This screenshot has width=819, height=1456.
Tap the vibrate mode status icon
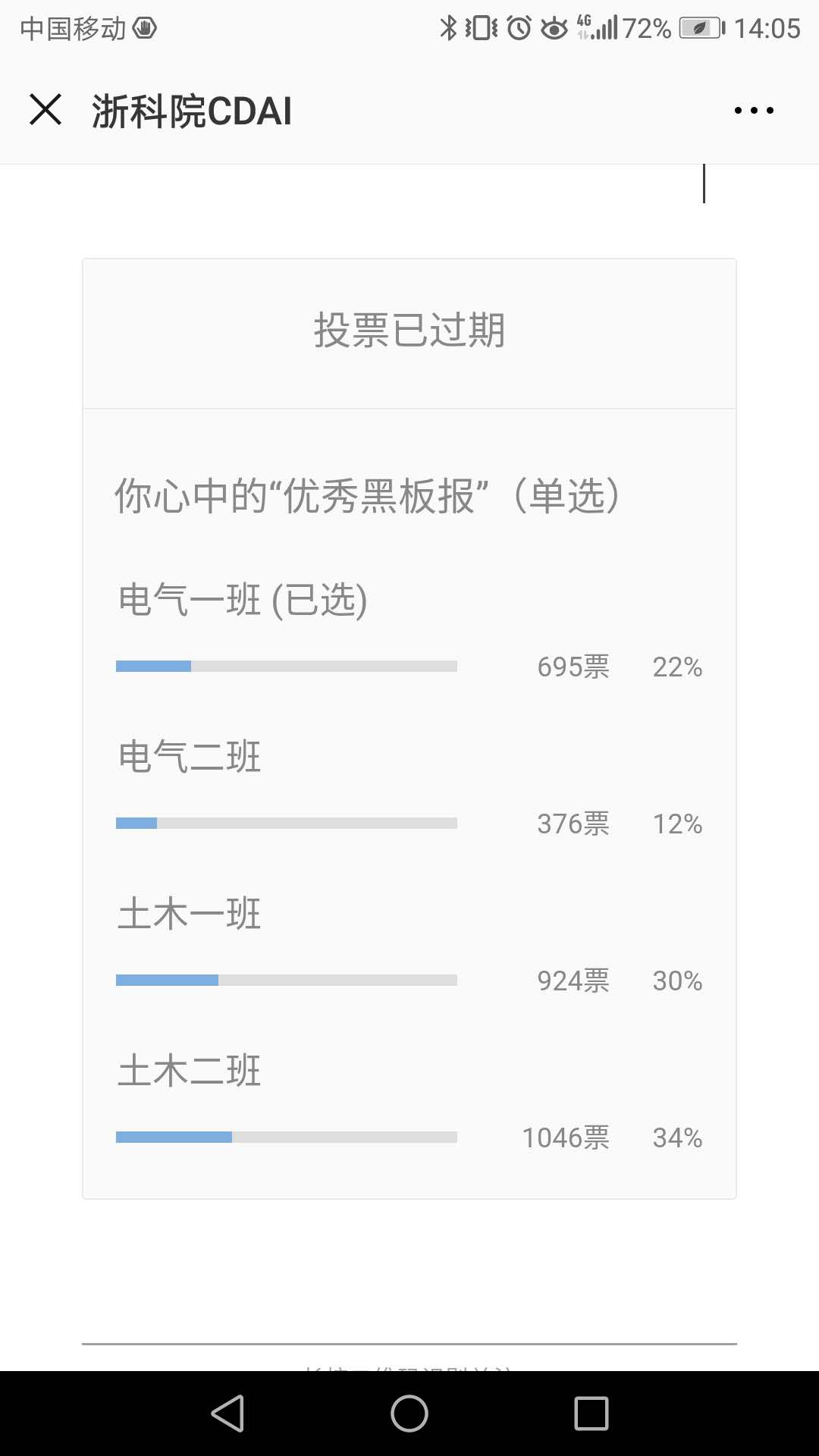click(x=482, y=28)
